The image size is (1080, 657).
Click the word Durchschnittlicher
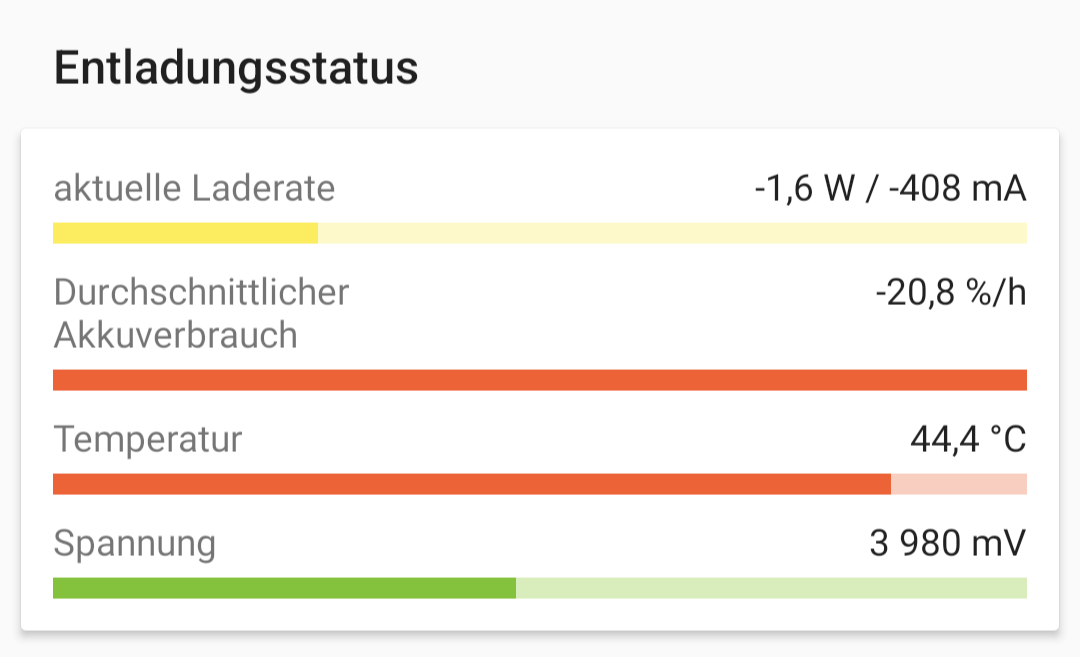201,292
